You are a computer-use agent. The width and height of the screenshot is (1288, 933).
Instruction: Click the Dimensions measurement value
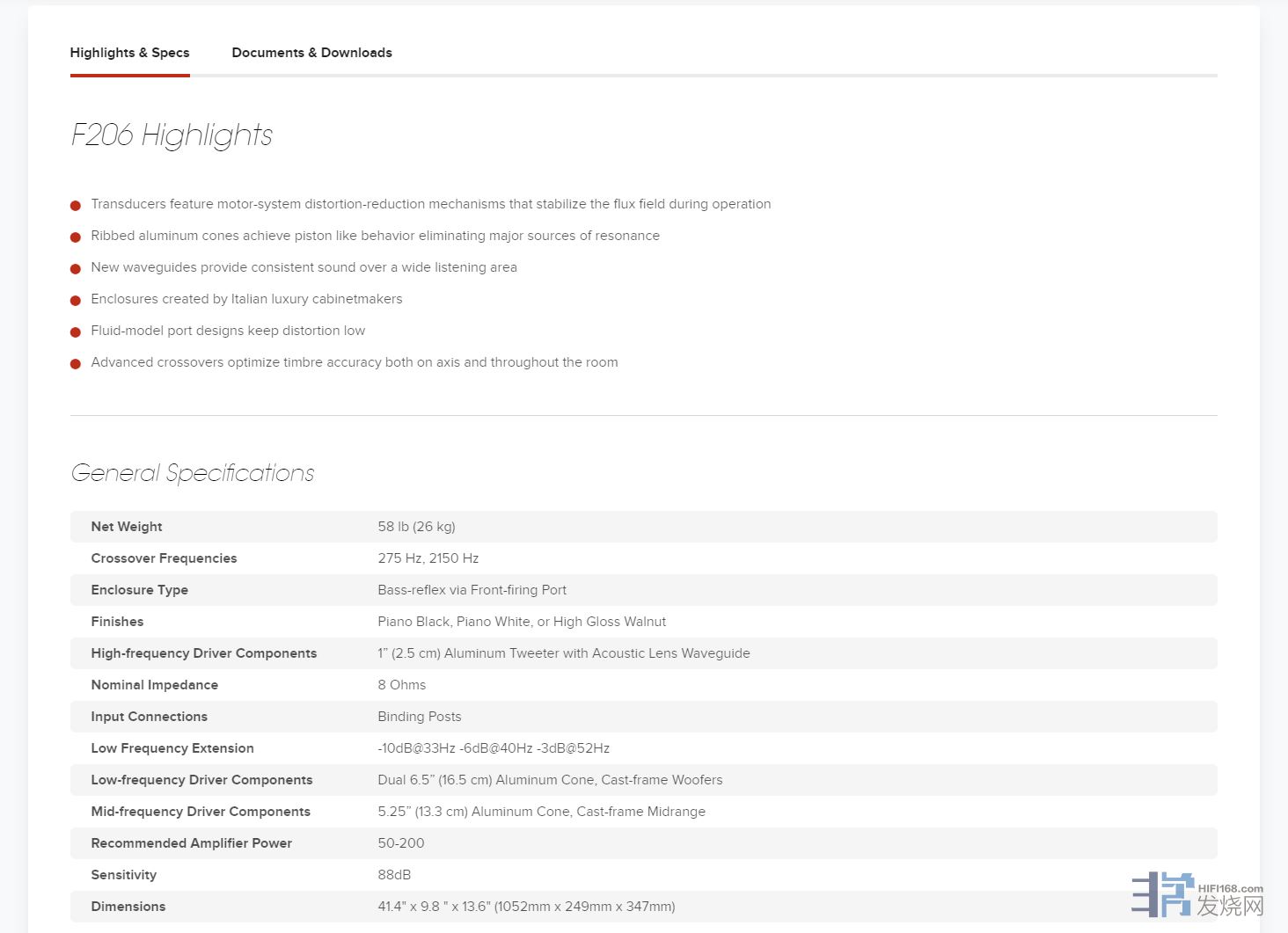pyautogui.click(x=526, y=907)
